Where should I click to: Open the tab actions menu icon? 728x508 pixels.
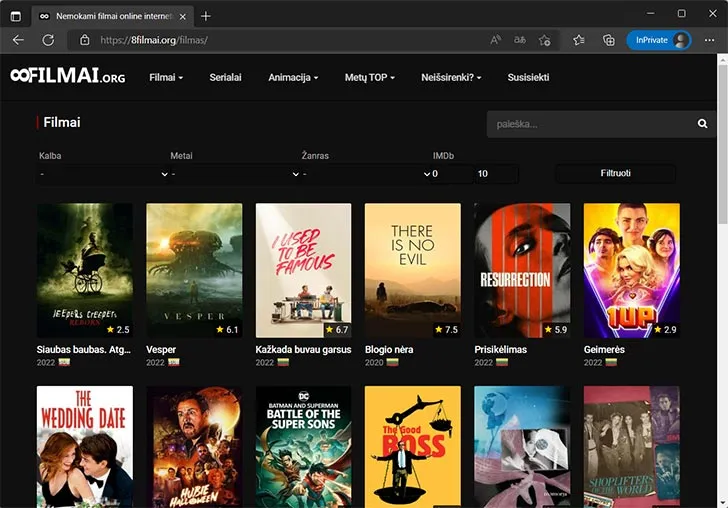point(15,16)
